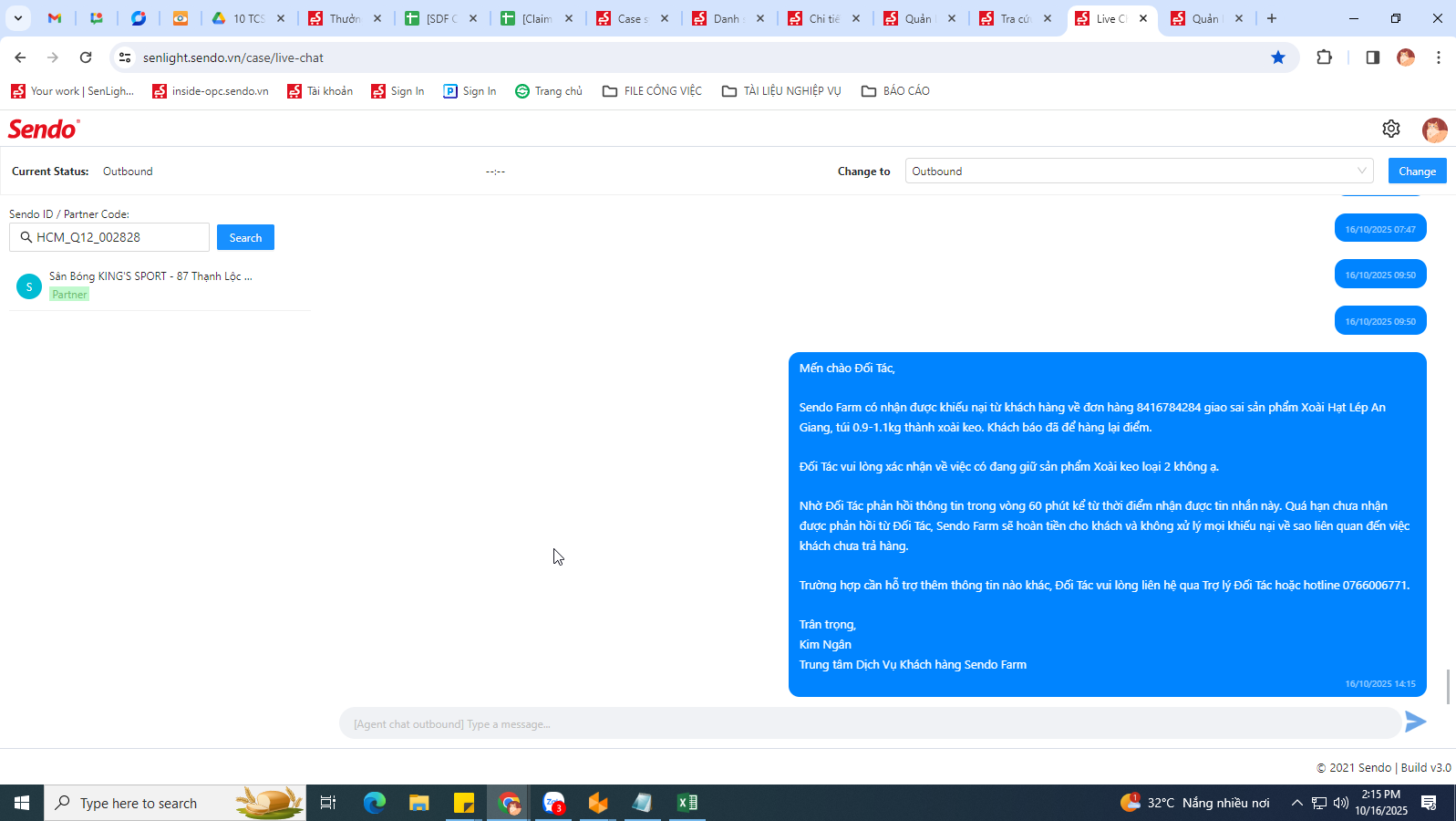Screen dimensions: 1456x821
Task: Open Chrome three-dot menu
Action: 1439,57
